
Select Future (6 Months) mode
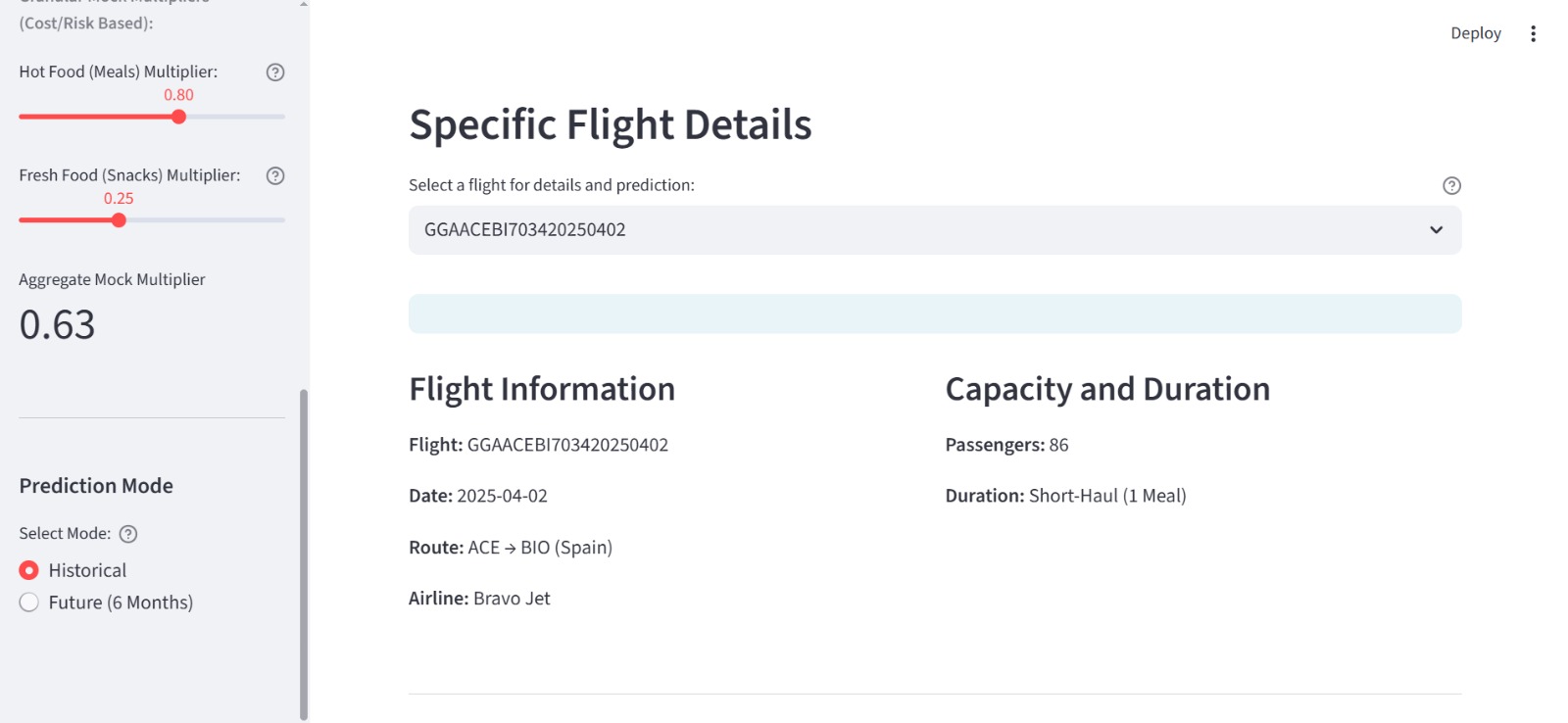click(29, 602)
